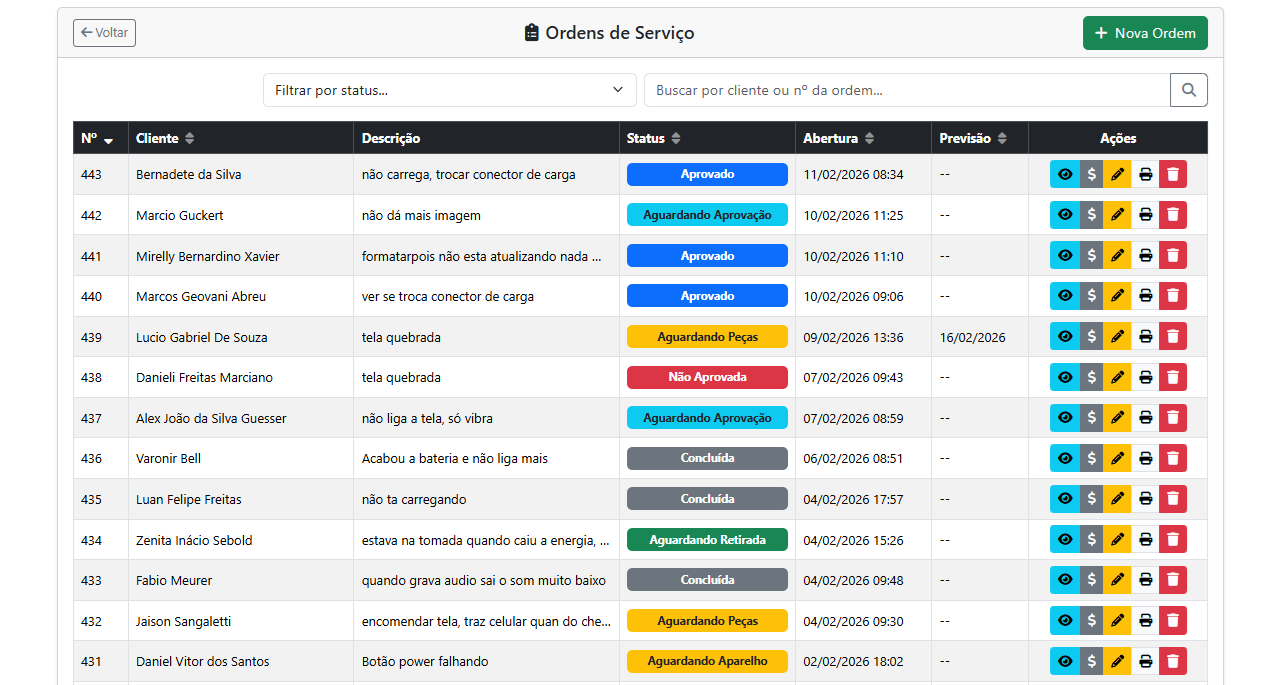Open the eye icon for Daniel Vitor dos Santos
The width and height of the screenshot is (1283, 685).
coord(1064,660)
